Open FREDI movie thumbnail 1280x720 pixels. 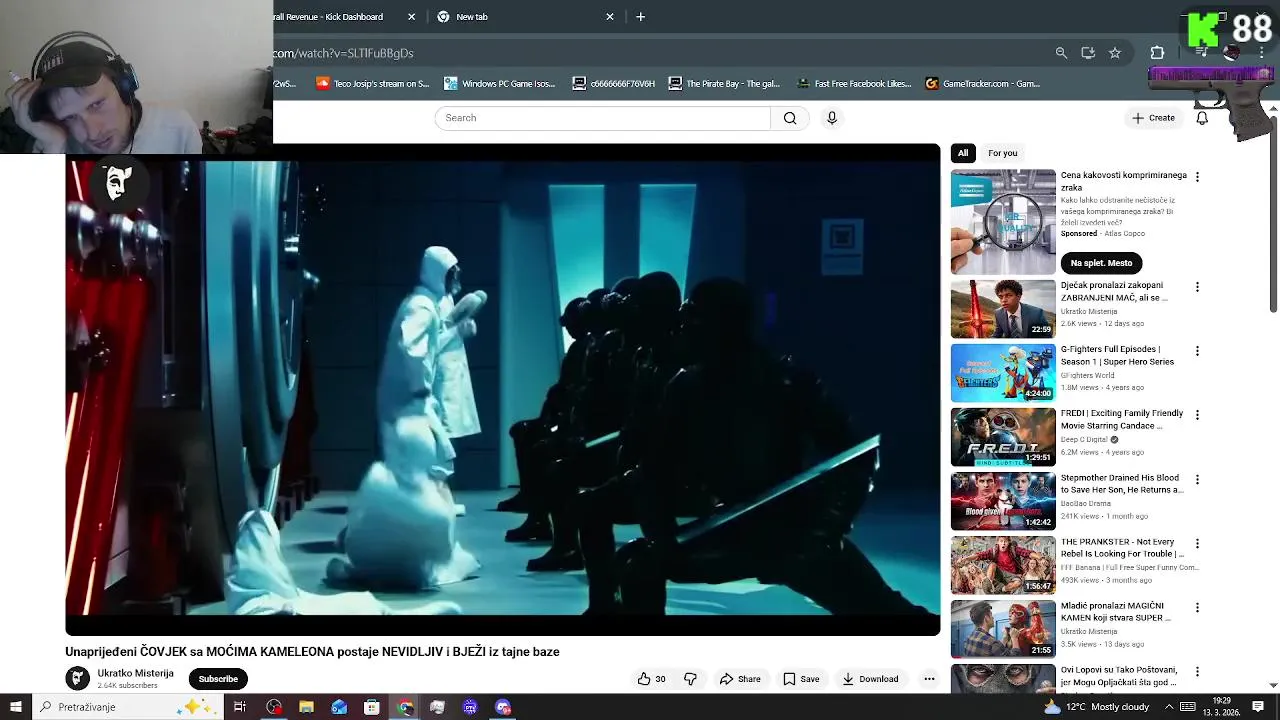[x=1003, y=437]
